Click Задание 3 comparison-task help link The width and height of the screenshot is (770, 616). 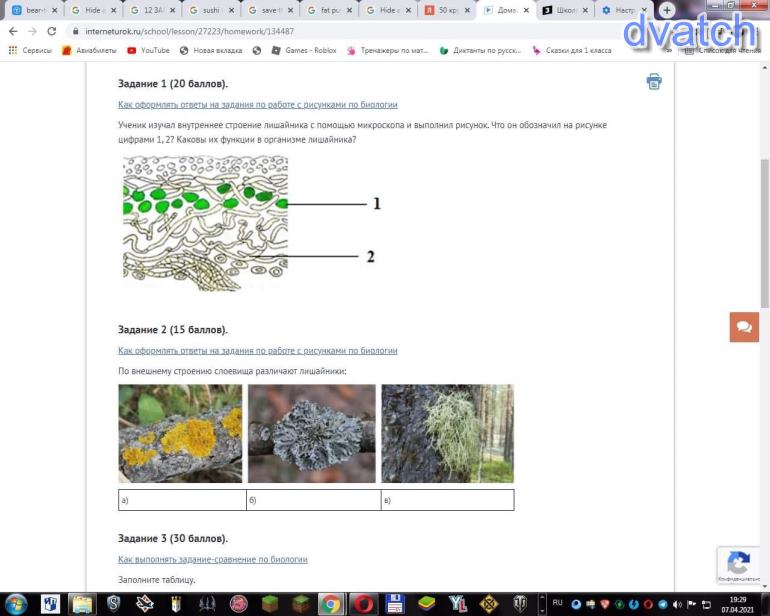point(212,559)
